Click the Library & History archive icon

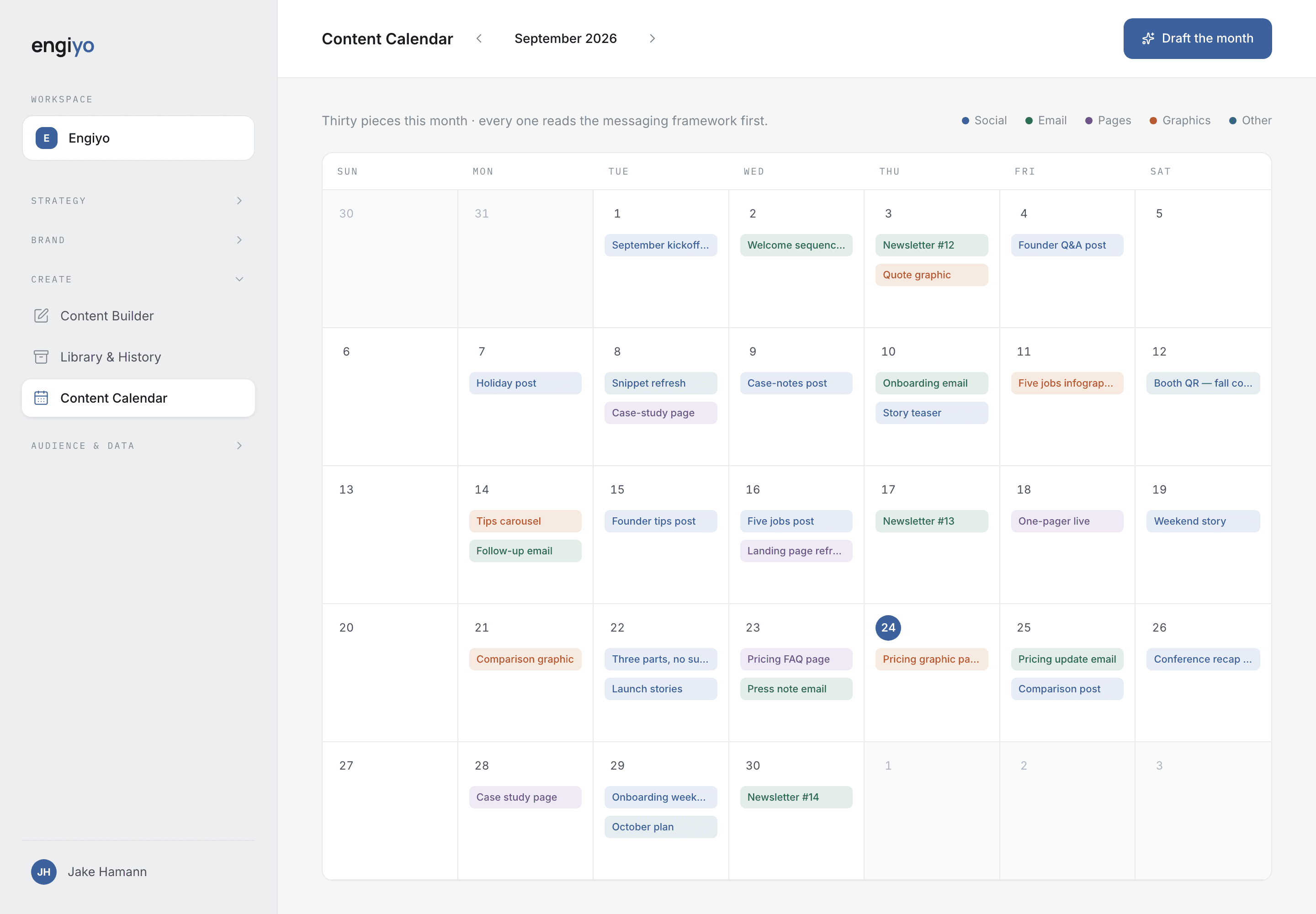tap(41, 357)
